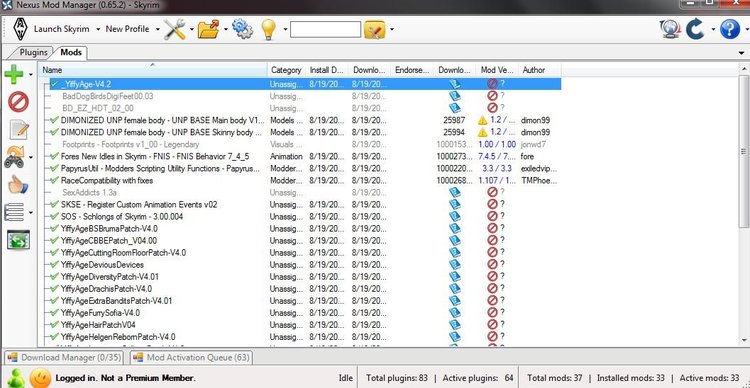Focus the toolbar search text field
Screen dimensions: 750x388
[325, 29]
